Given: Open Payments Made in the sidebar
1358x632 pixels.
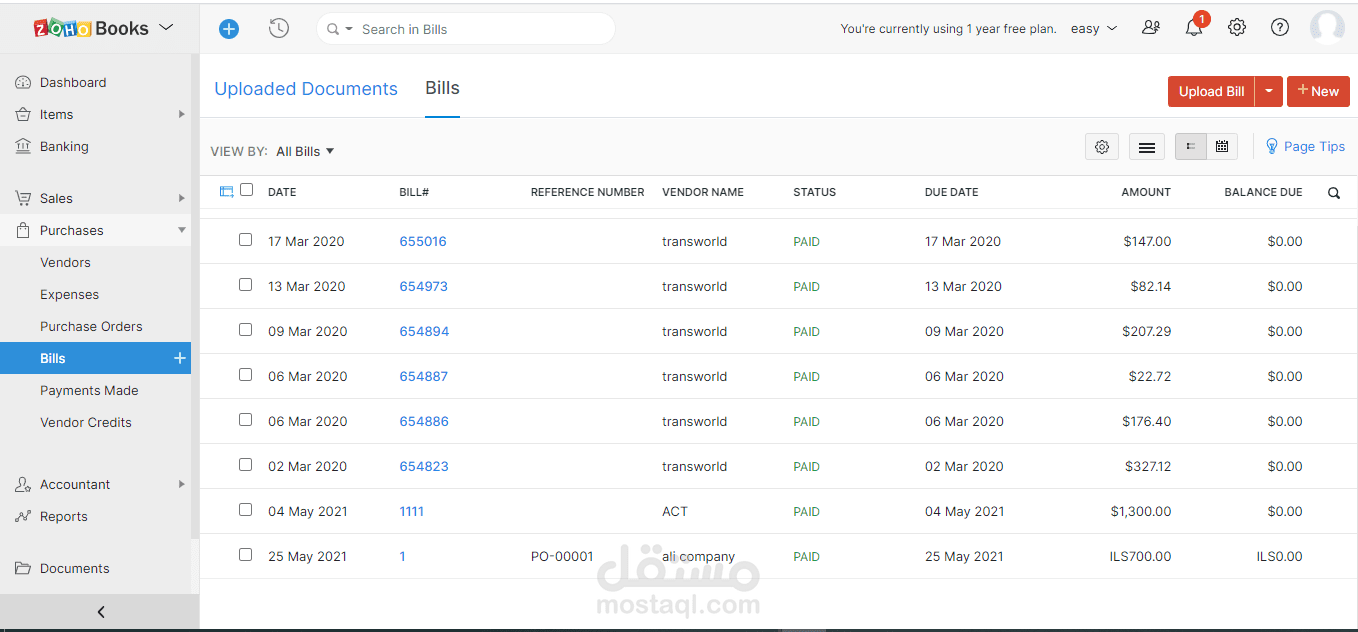Looking at the screenshot, I should [x=89, y=390].
